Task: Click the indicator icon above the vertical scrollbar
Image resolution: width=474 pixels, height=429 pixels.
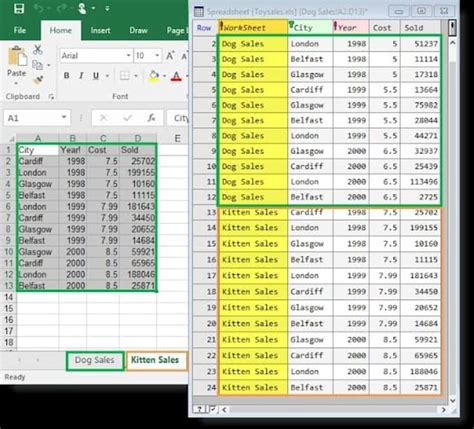Action: 452,28
